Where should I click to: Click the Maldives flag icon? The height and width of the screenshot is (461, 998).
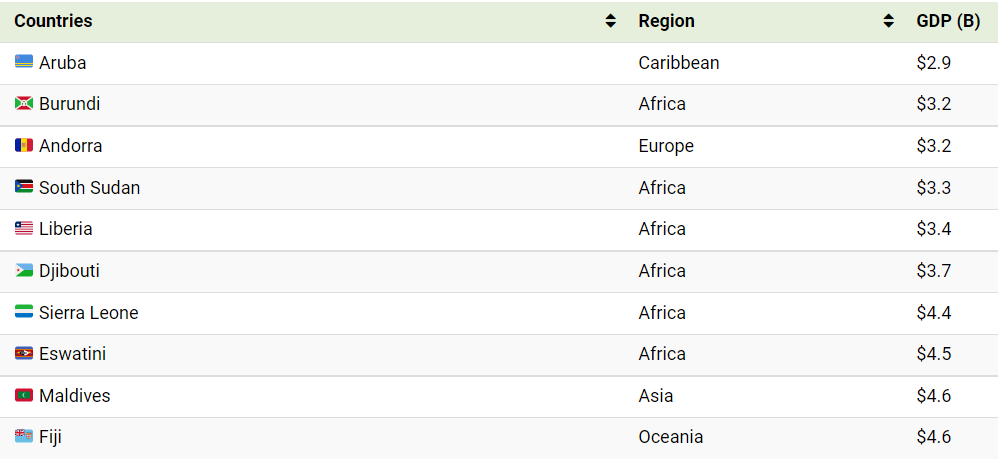coord(24,395)
